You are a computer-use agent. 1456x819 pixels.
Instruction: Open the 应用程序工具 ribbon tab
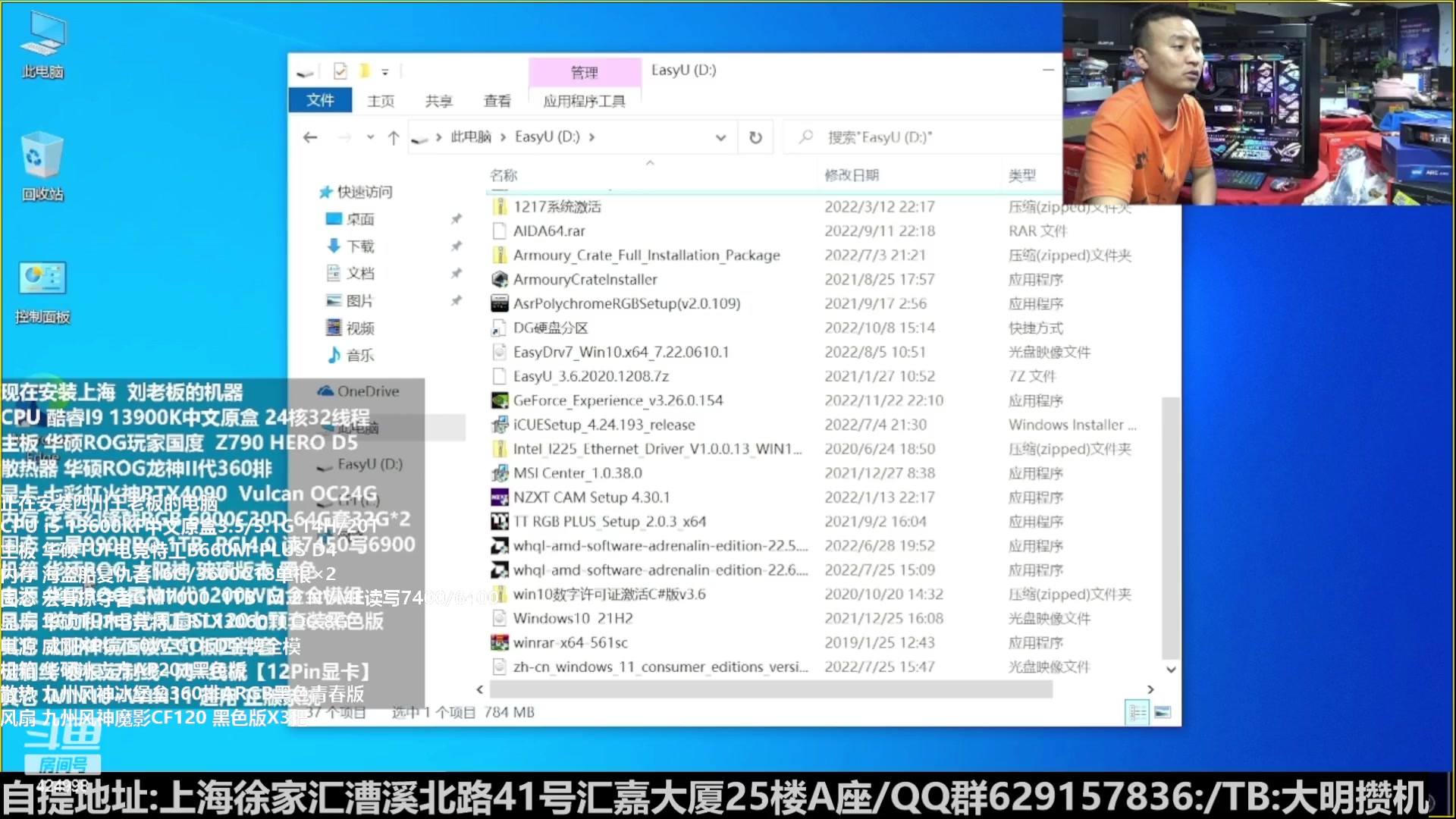coord(585,101)
